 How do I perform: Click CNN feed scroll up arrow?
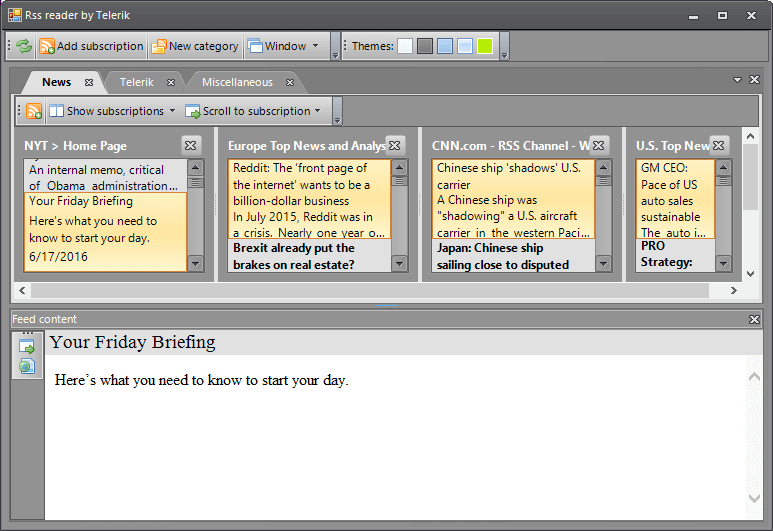pyautogui.click(x=604, y=168)
